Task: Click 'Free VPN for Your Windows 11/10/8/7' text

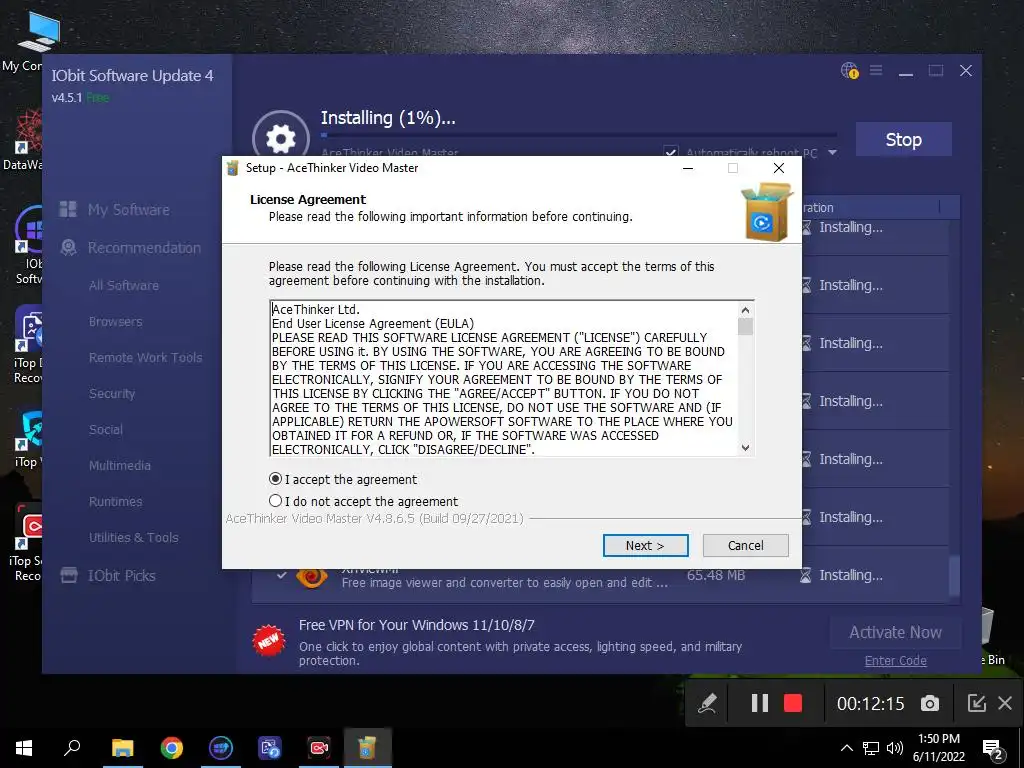Action: tap(417, 625)
